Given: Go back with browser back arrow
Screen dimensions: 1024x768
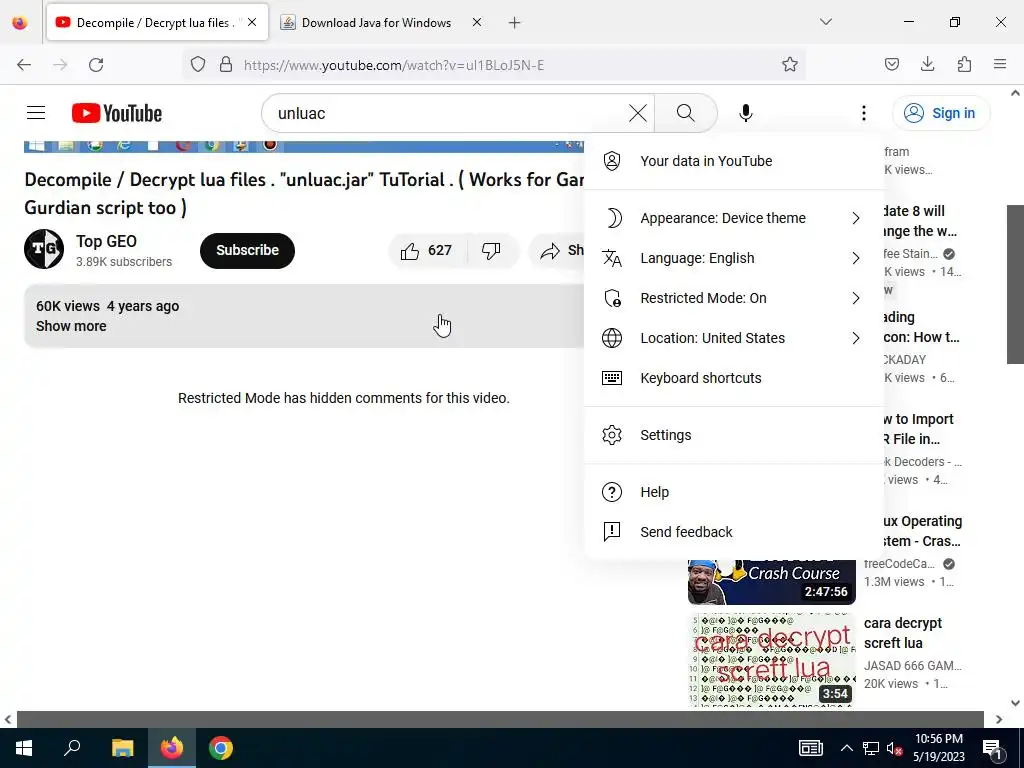Looking at the screenshot, I should (x=24, y=65).
